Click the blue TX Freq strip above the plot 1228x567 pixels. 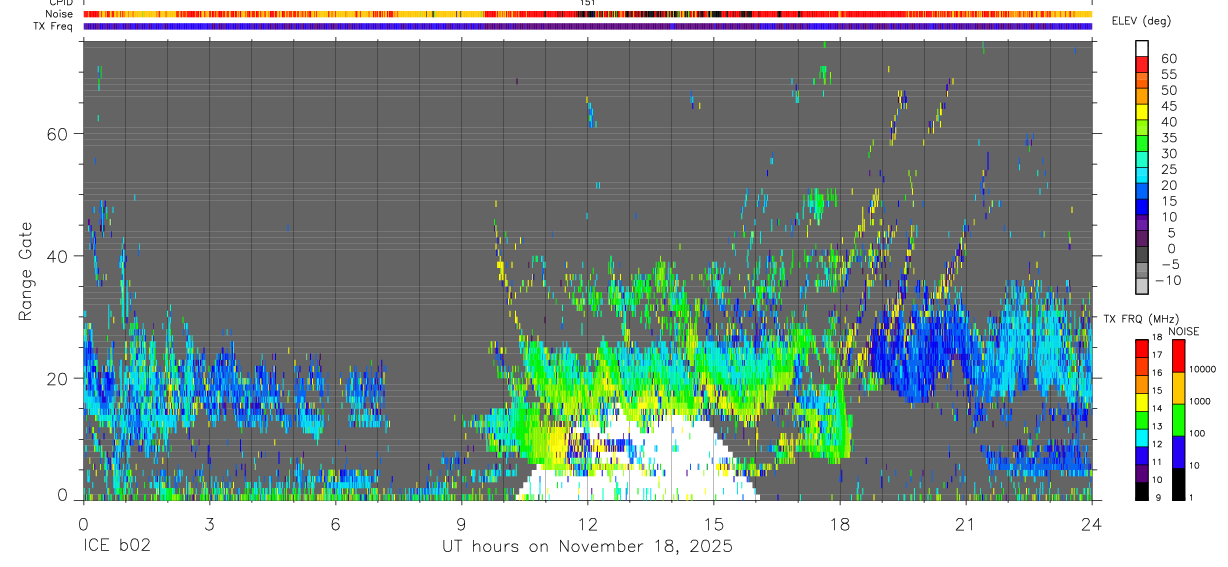tap(588, 26)
